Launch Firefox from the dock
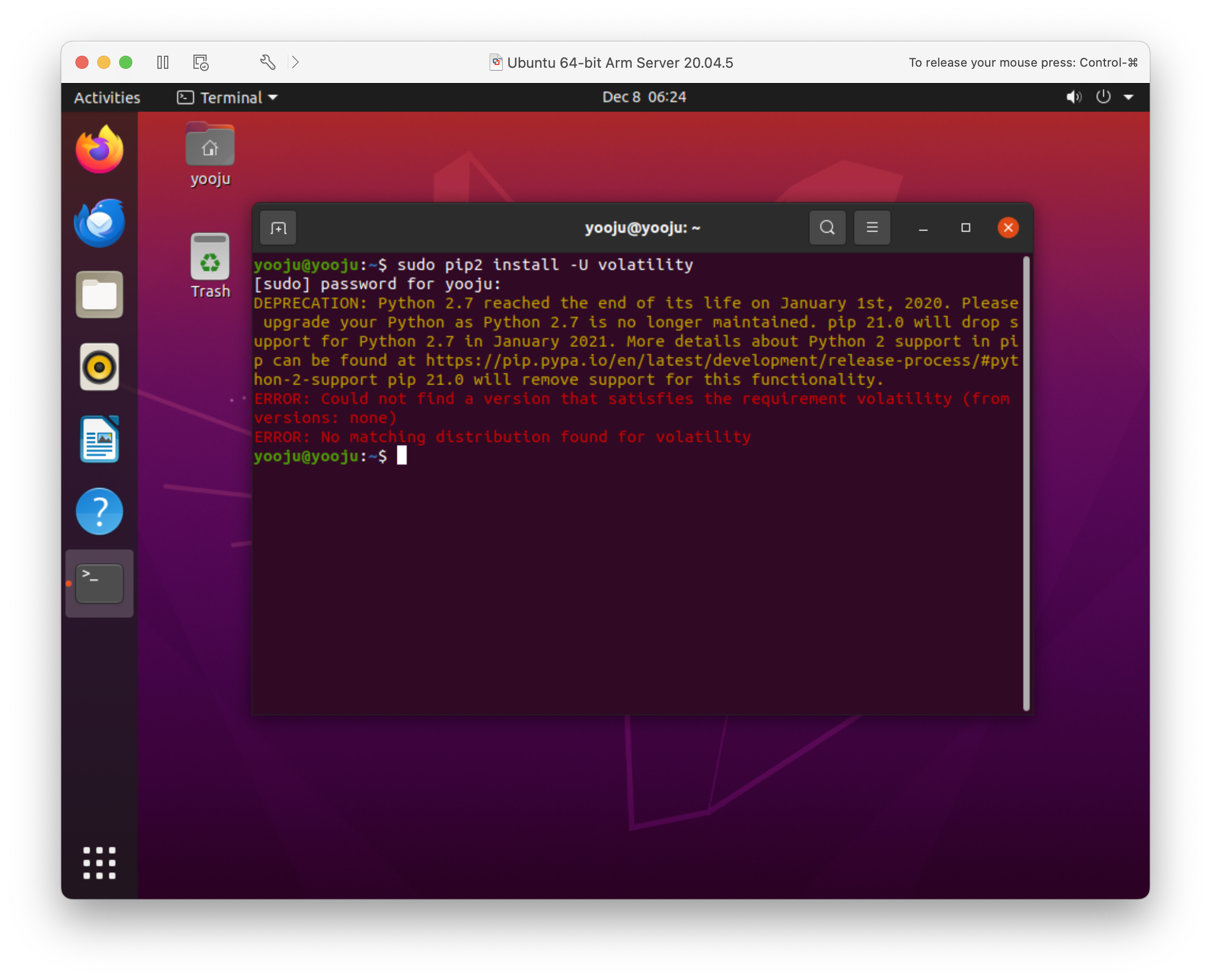The image size is (1211, 980). [99, 150]
